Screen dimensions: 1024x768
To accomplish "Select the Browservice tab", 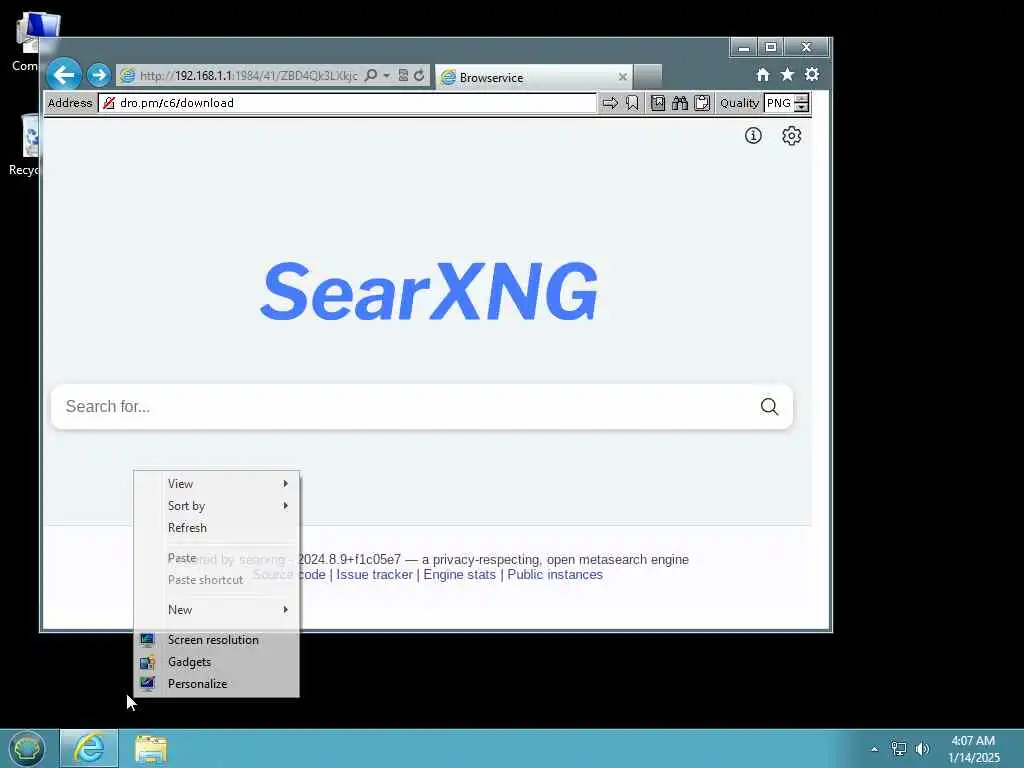I will (x=534, y=77).
